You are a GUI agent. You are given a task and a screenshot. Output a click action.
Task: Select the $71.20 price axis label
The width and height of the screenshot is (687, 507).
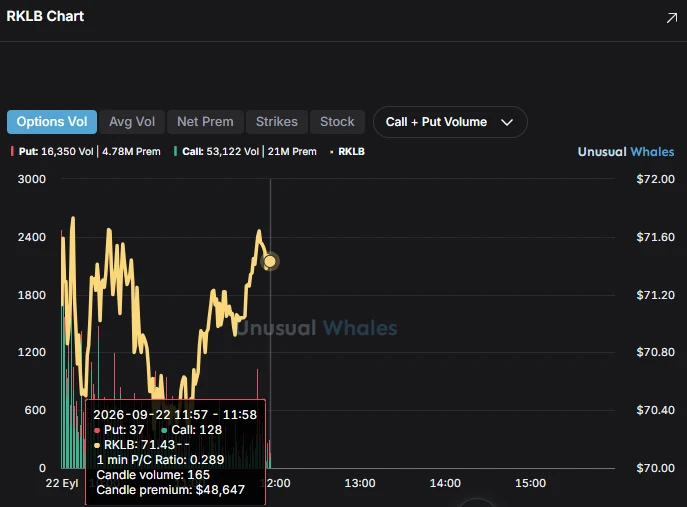point(655,295)
